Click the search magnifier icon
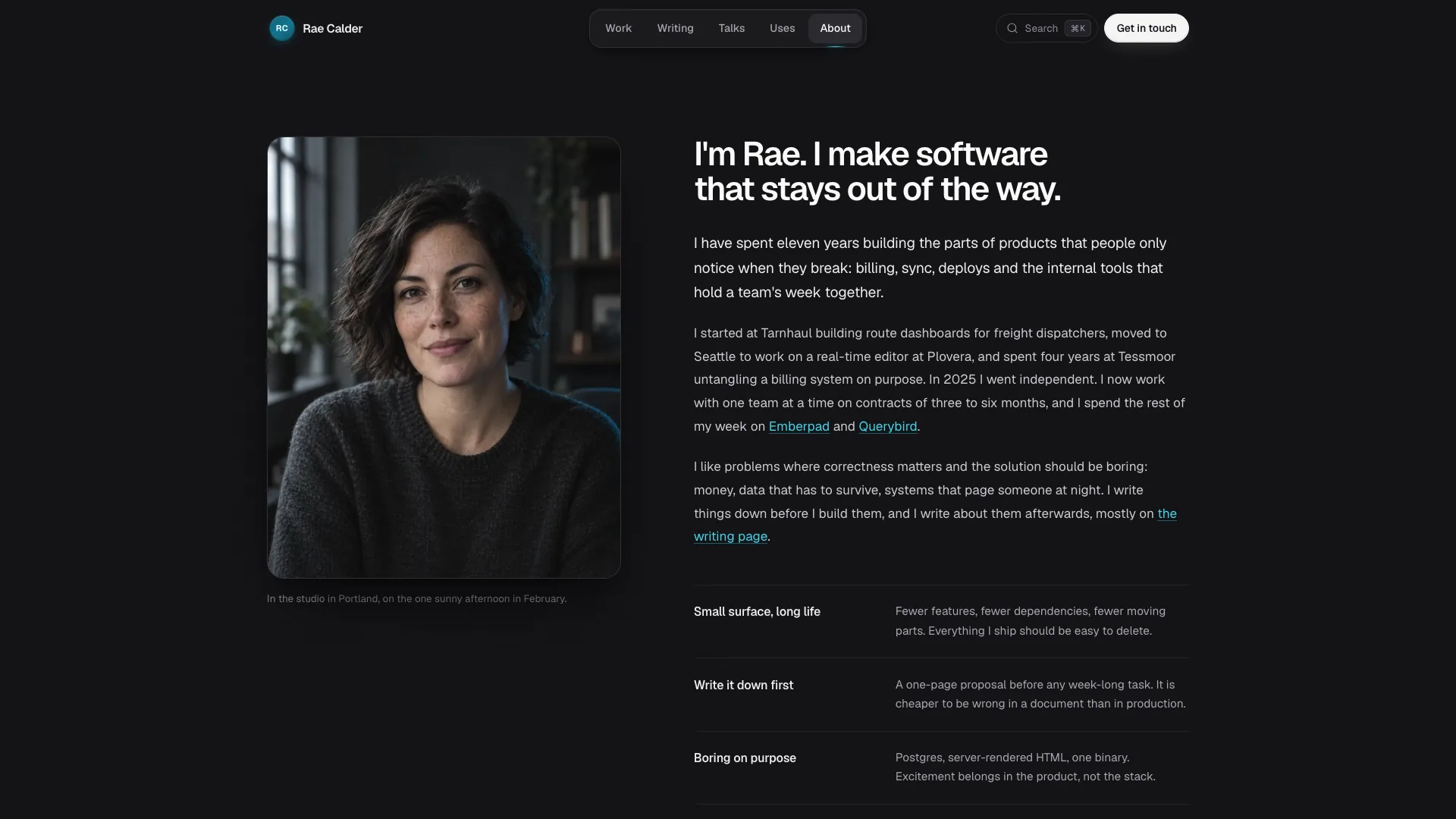The image size is (1456, 819). pos(1012,28)
